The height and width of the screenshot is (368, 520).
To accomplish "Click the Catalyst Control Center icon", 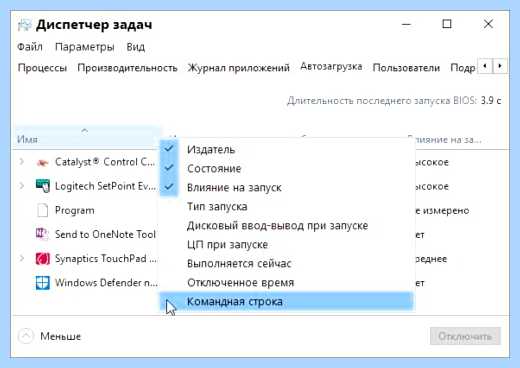I will pyautogui.click(x=42, y=163).
